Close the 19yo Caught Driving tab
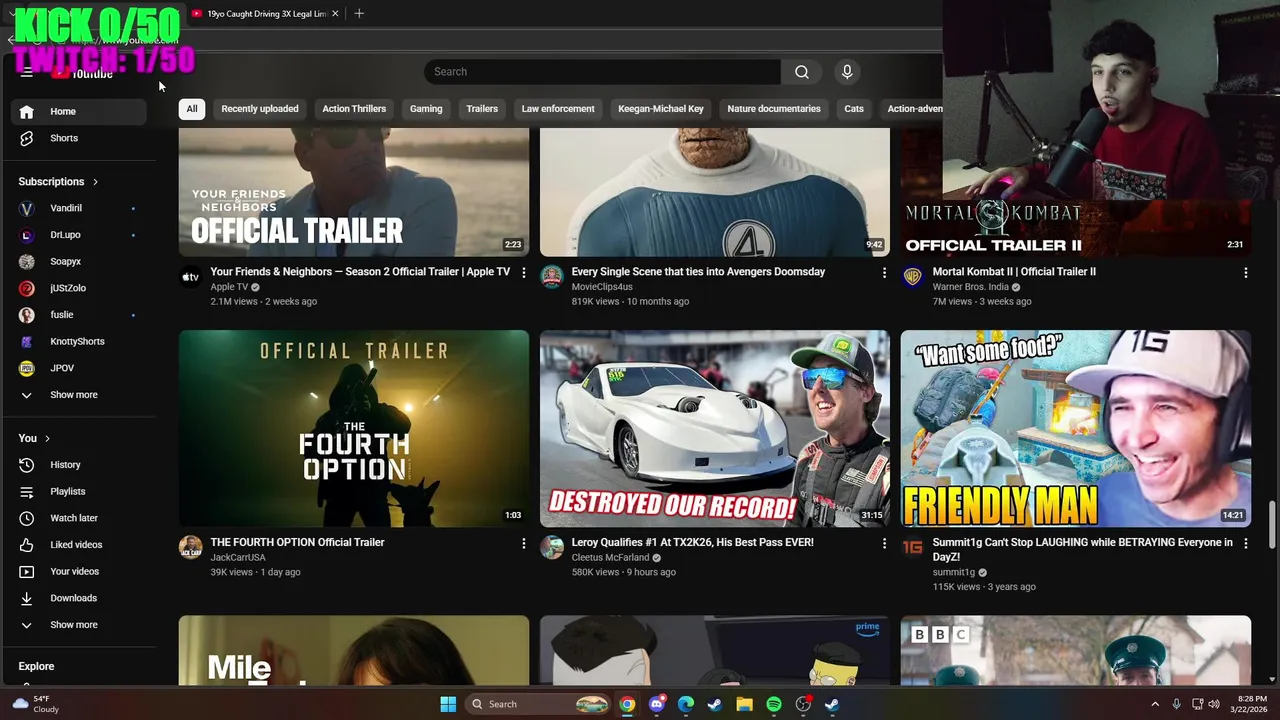 point(335,14)
